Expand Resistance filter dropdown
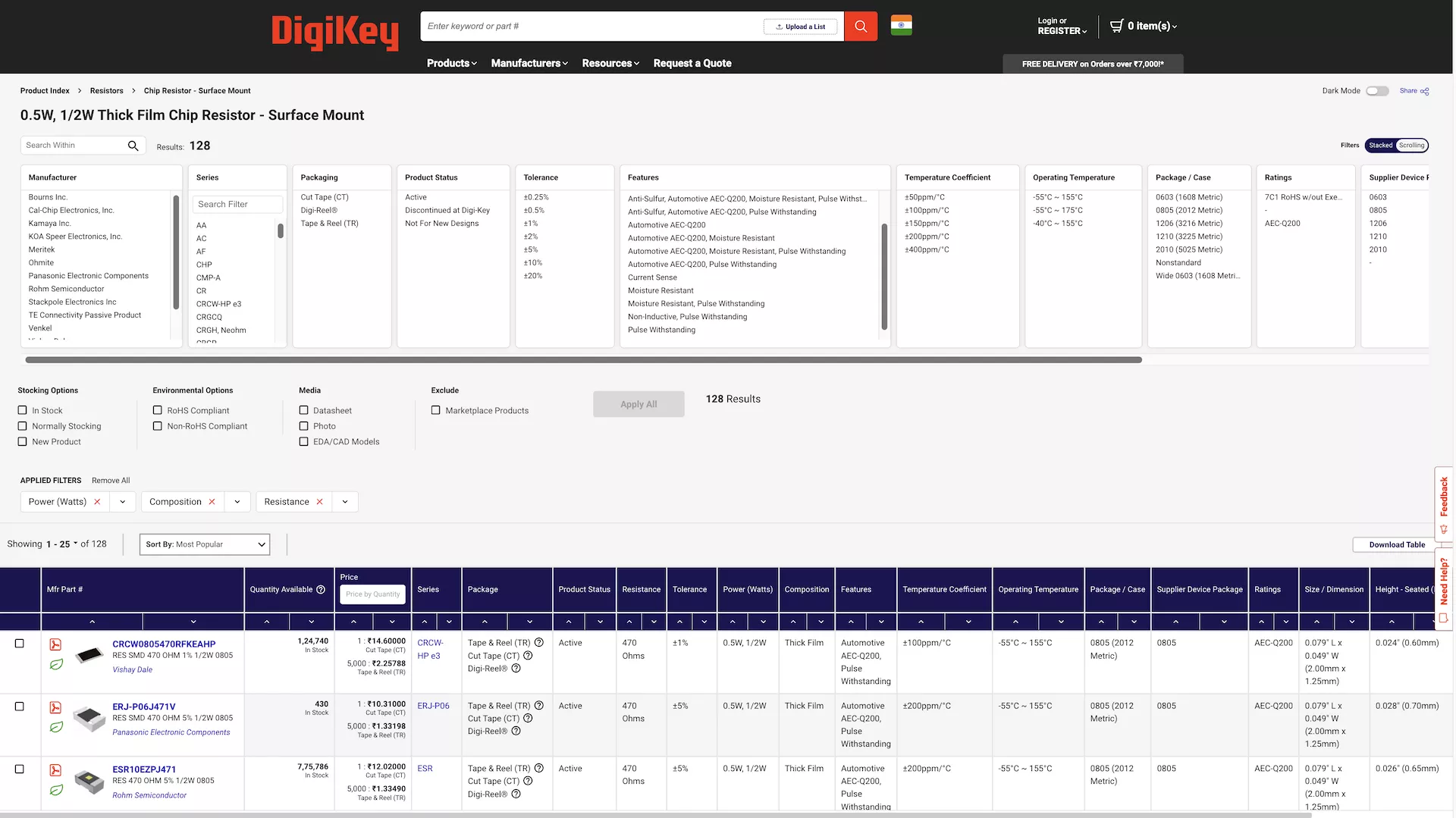Image resolution: width=1456 pixels, height=818 pixels. click(345, 502)
